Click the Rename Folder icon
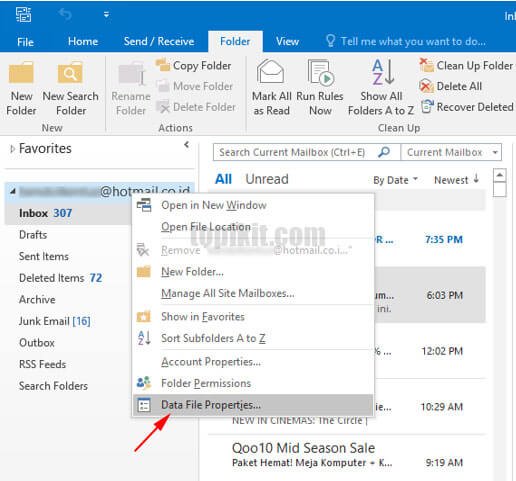The height and width of the screenshot is (481, 516). coord(131,88)
